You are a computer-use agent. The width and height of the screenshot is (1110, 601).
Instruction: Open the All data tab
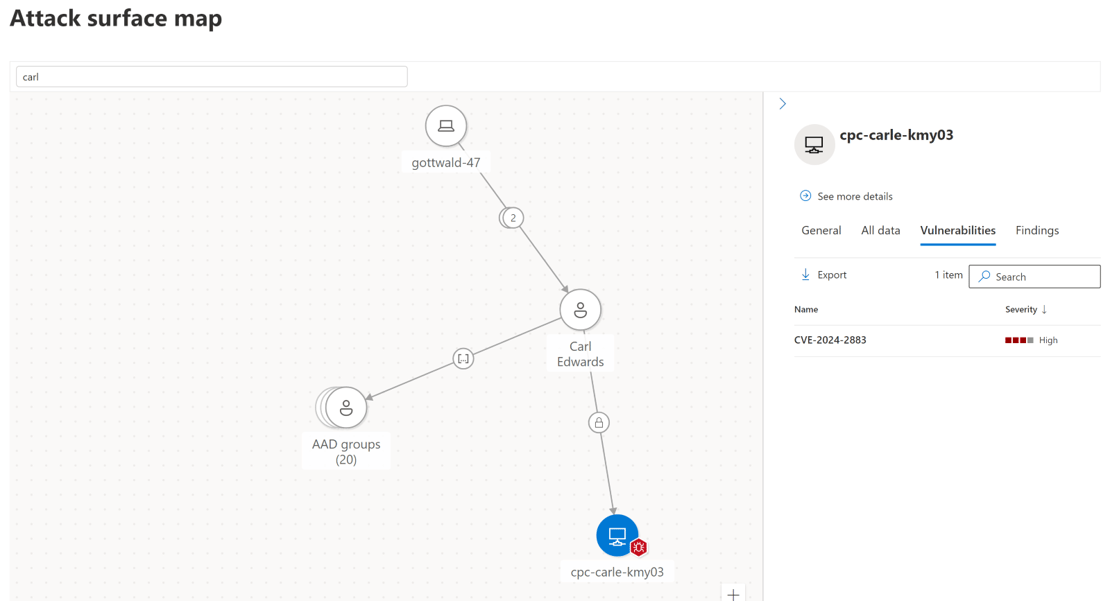880,230
